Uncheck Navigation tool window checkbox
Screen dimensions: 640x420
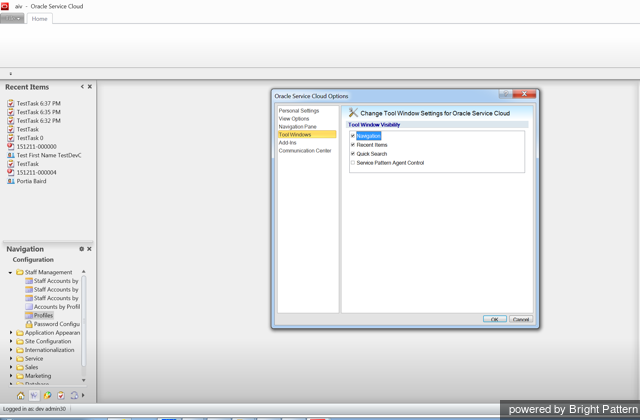353,136
